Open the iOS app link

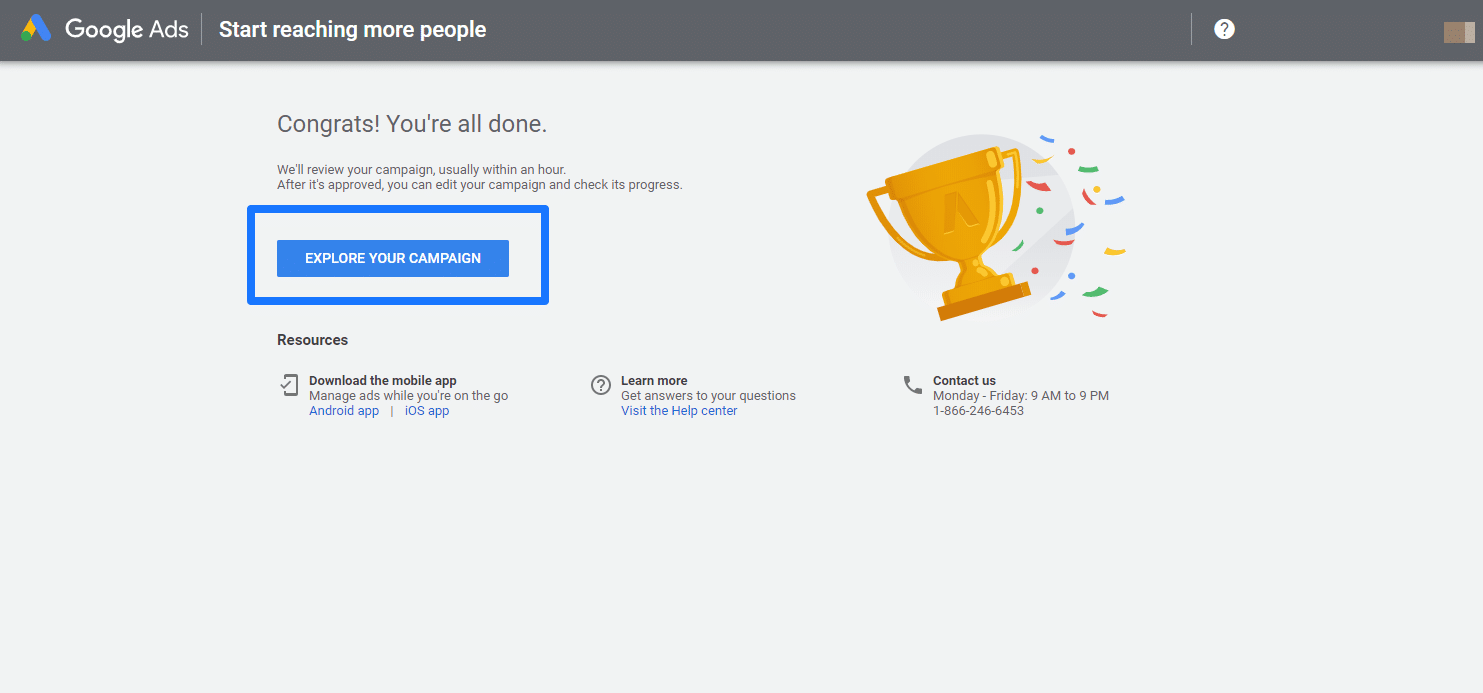[427, 411]
